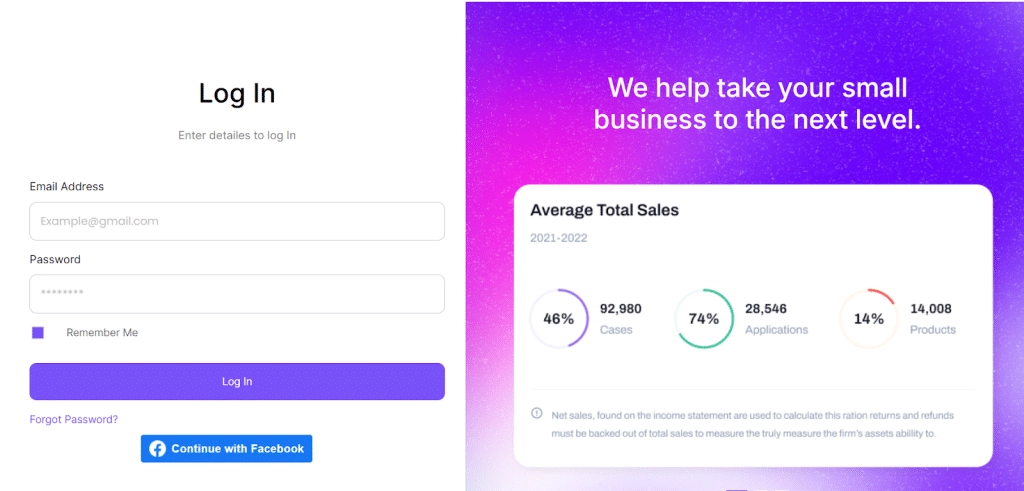The image size is (1024, 491).
Task: Click the Net sales description text
Action: (x=752, y=424)
